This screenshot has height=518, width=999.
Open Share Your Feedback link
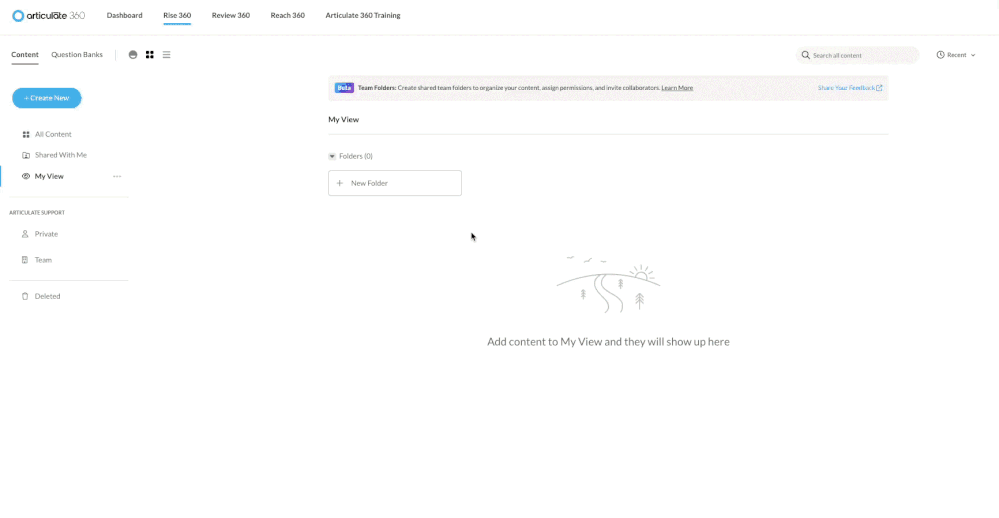coord(850,88)
